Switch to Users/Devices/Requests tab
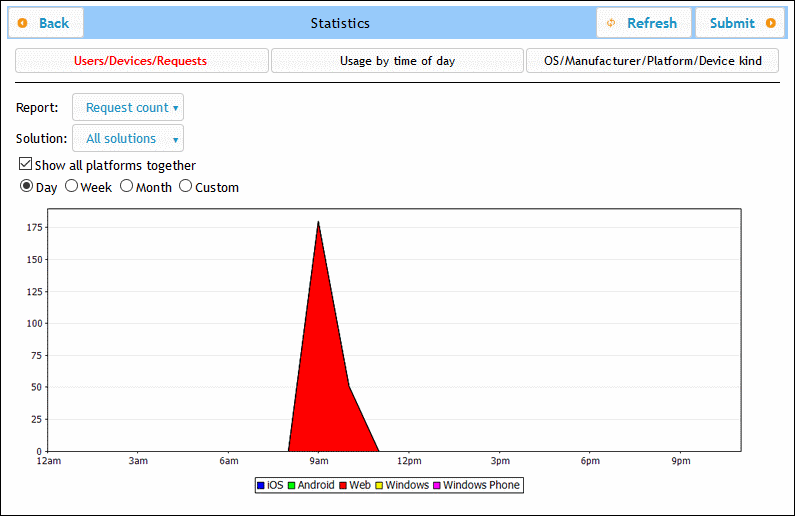Viewport: 795px width, 516px height. pos(141,61)
